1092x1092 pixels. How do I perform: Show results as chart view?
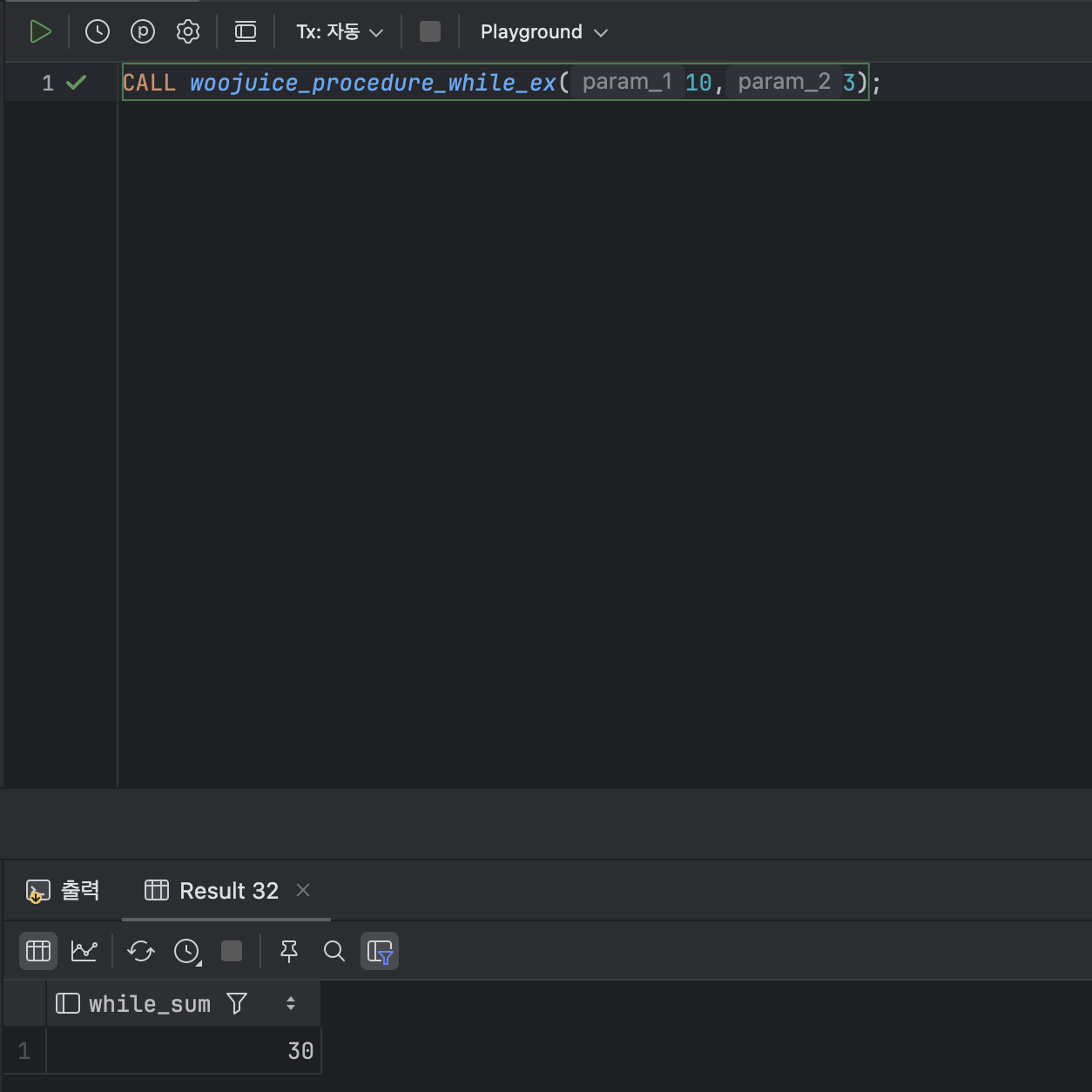(x=84, y=951)
